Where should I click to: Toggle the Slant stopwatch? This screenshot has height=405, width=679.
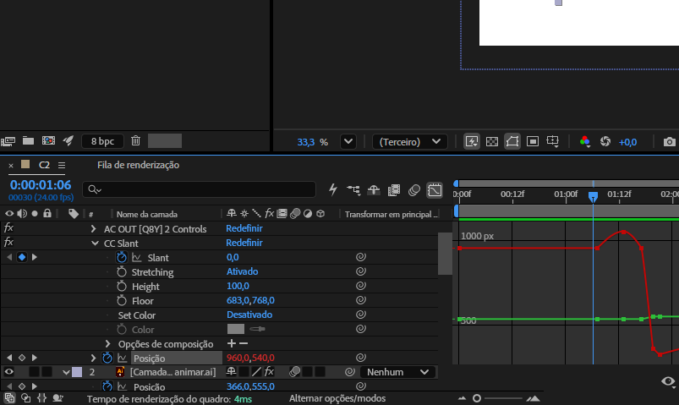coord(121,257)
